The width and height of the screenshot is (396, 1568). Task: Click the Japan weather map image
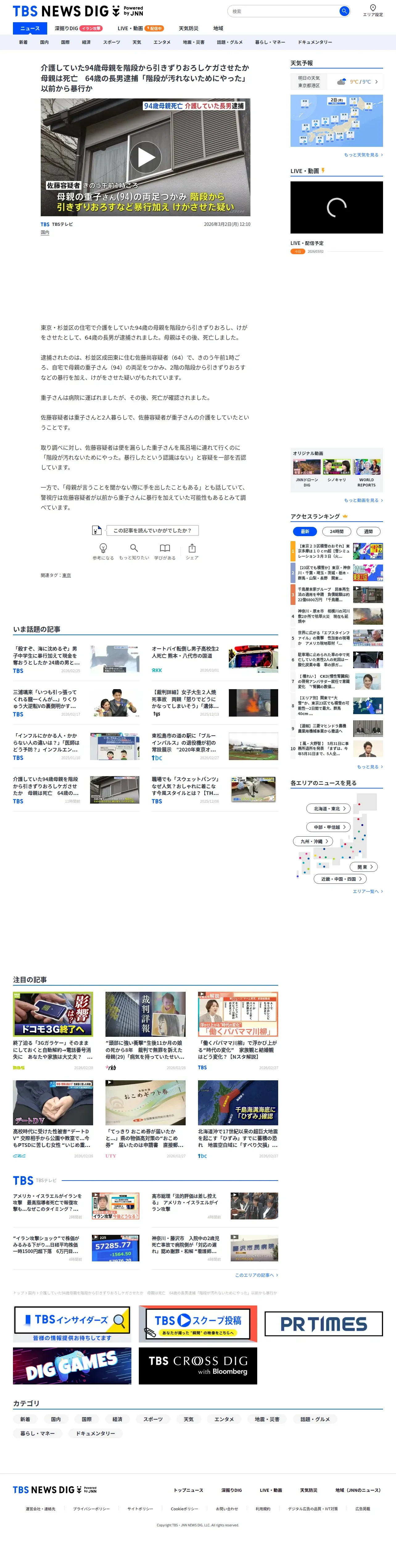click(336, 121)
